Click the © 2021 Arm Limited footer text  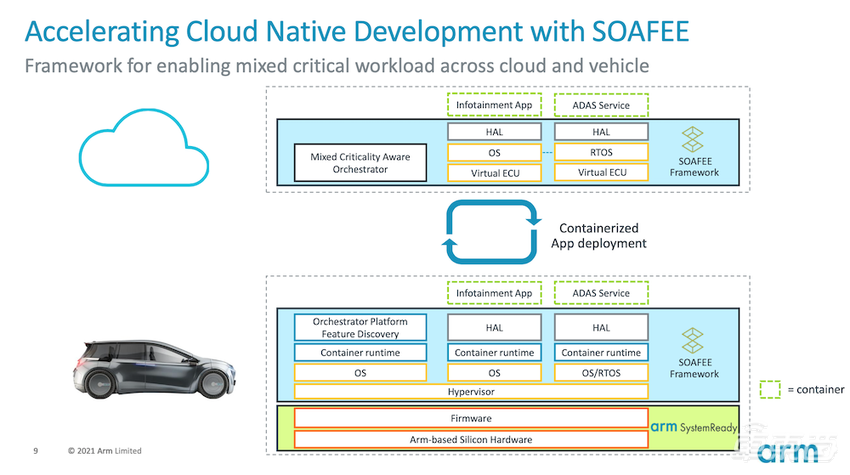click(x=105, y=451)
